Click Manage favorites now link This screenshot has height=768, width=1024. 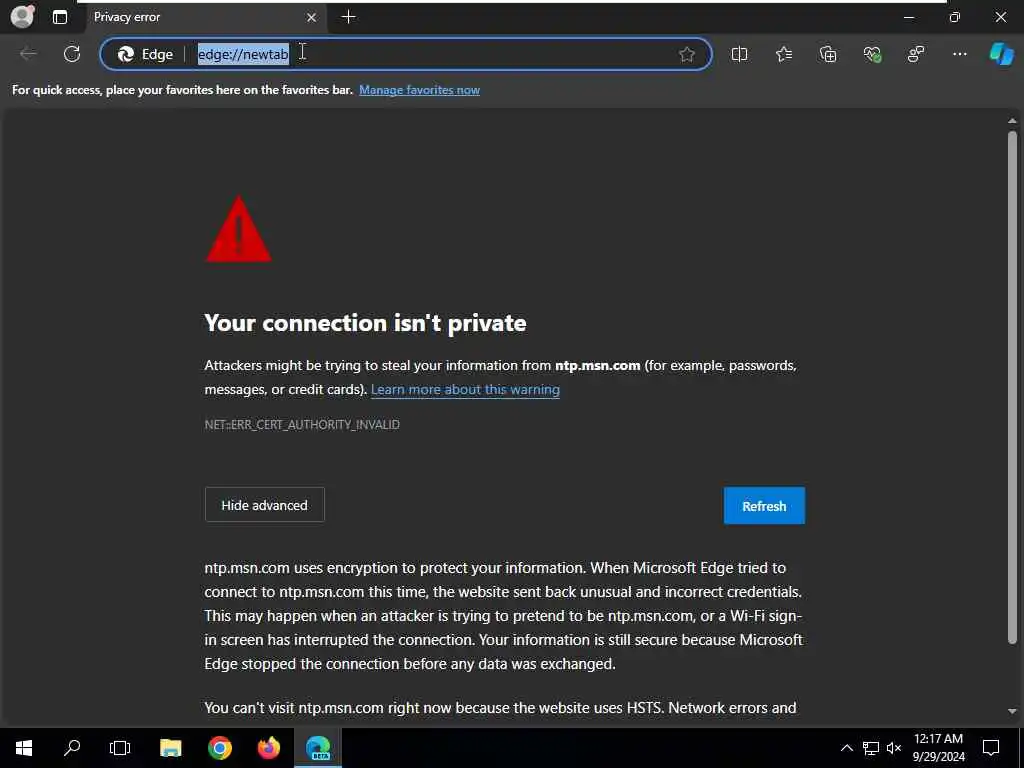pos(419,90)
